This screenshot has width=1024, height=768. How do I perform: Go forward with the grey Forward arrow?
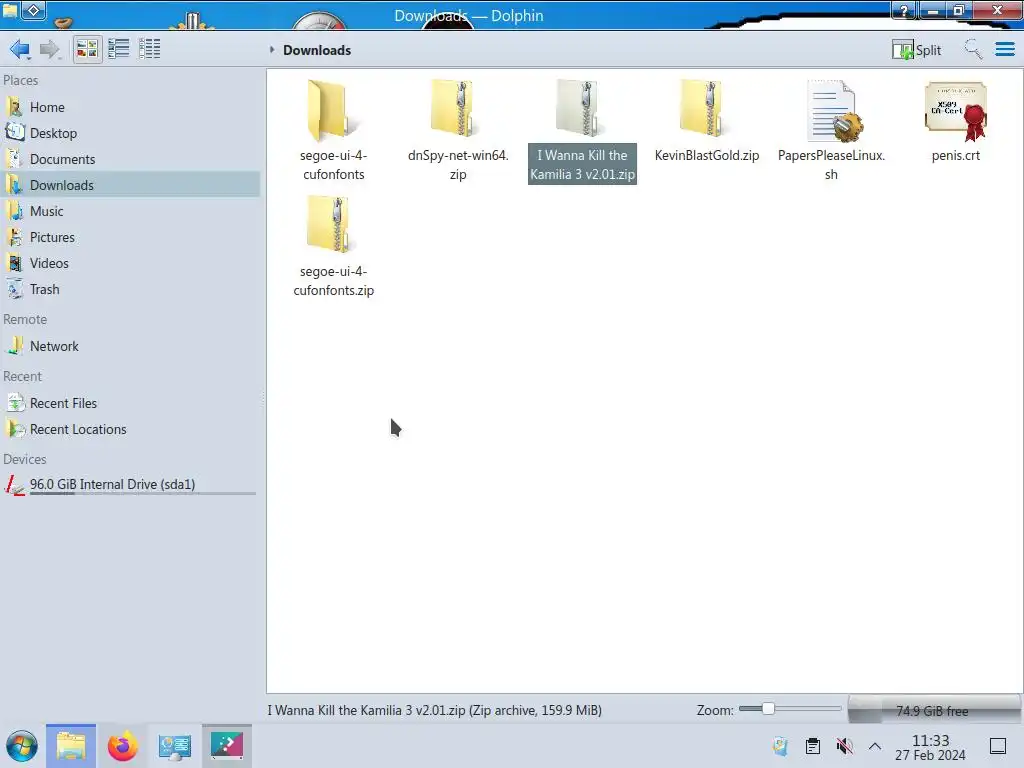[x=50, y=49]
